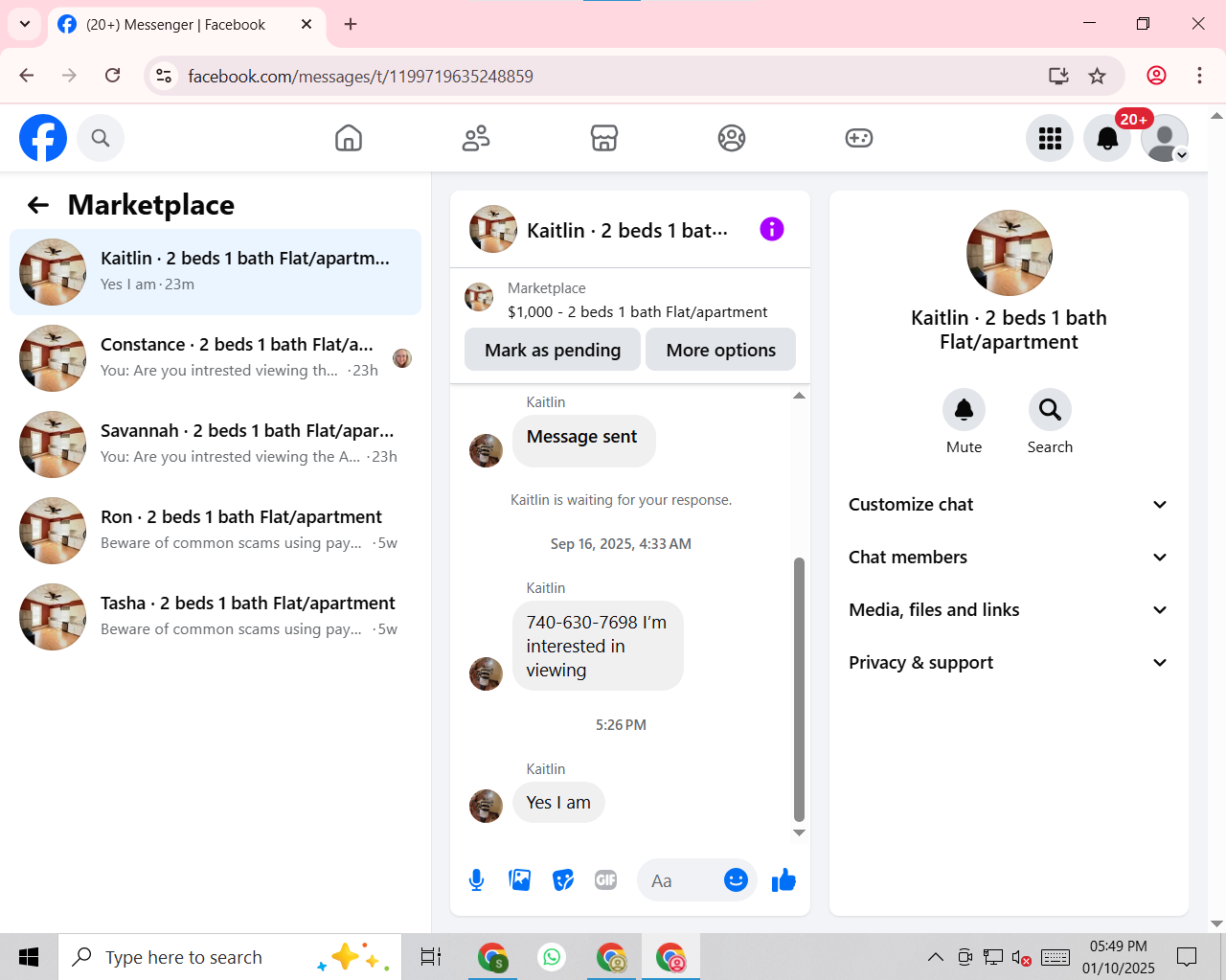Screen dimensions: 1226x980
Task: Send a voice clip with microphone icon
Action: 476,880
